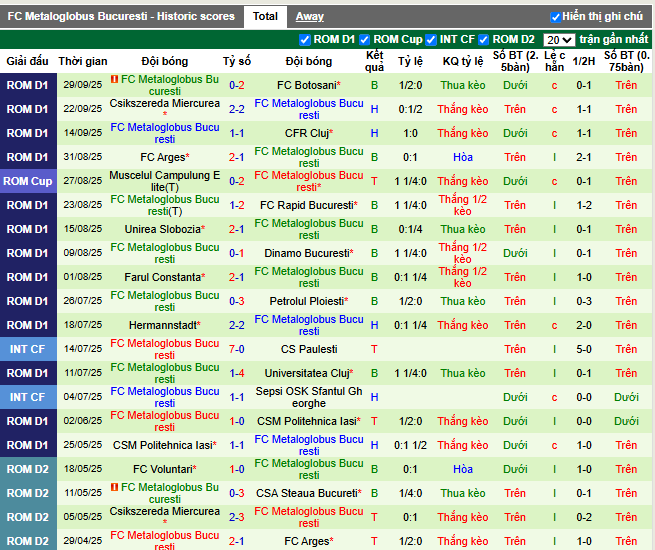Open the CFR Cluj team link
The image size is (655, 550).
point(307,133)
